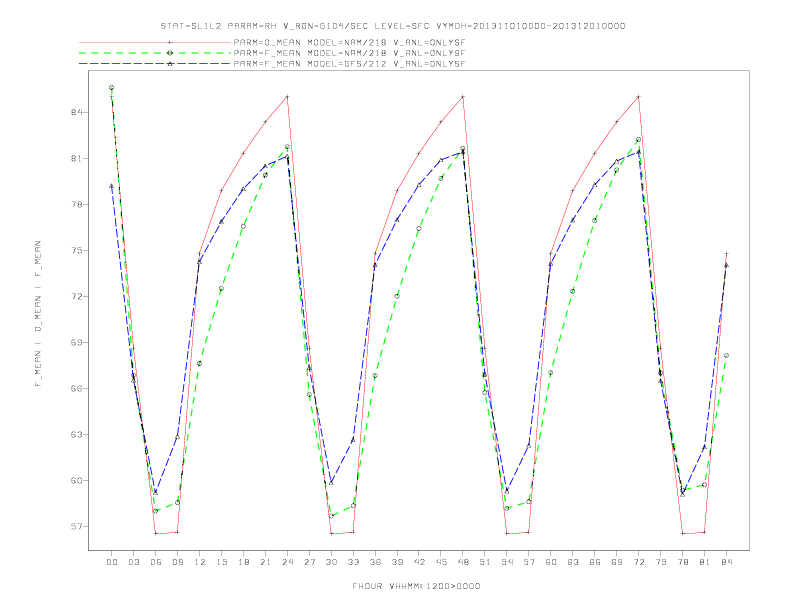Click x-axis tick label 36
This screenshot has height=612, width=792.
[x=375, y=562]
